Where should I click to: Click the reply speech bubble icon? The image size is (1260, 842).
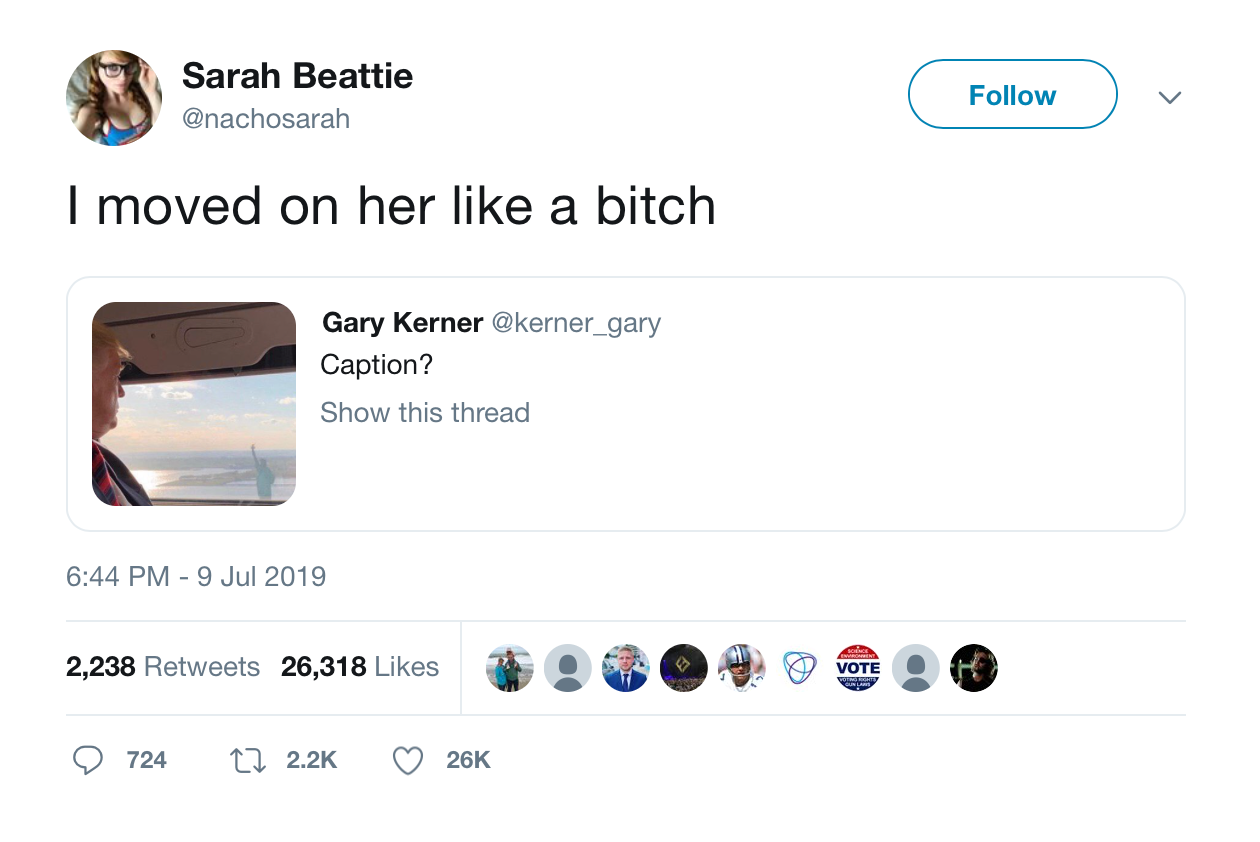pyautogui.click(x=89, y=761)
